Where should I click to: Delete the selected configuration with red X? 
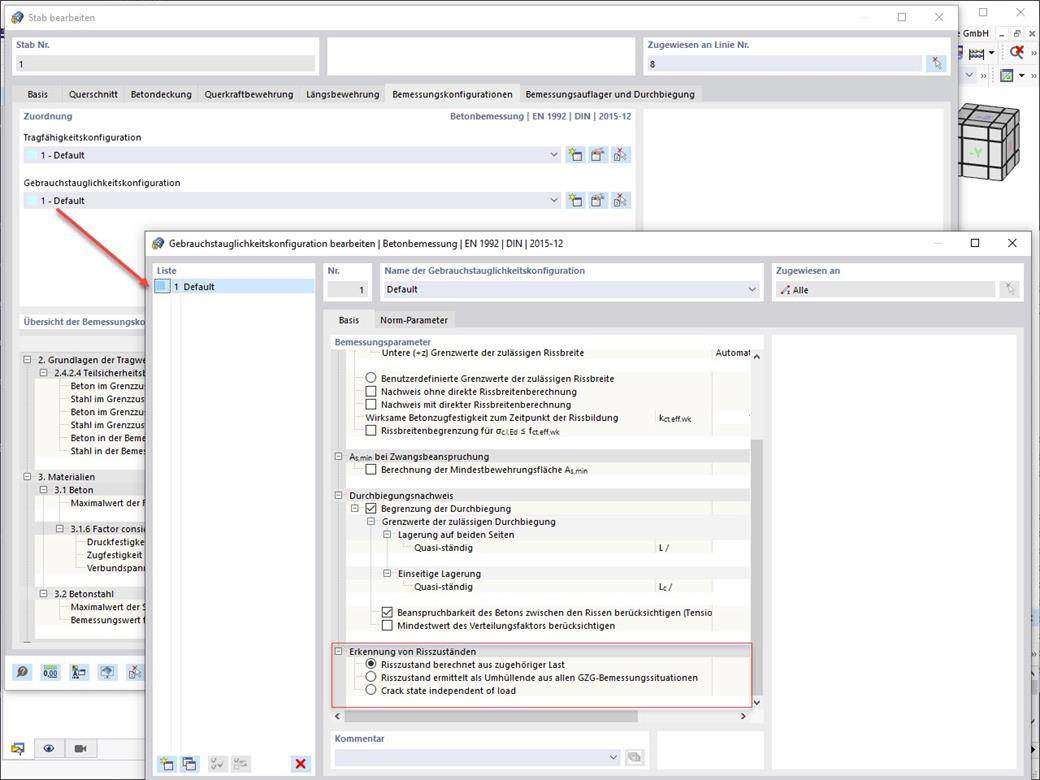click(x=300, y=763)
